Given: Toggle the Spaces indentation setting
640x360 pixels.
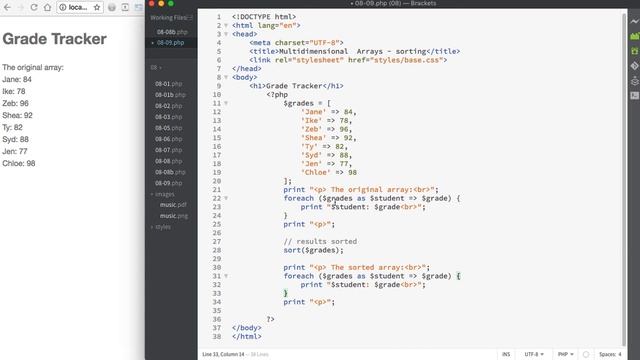Looking at the screenshot, I should point(607,354).
